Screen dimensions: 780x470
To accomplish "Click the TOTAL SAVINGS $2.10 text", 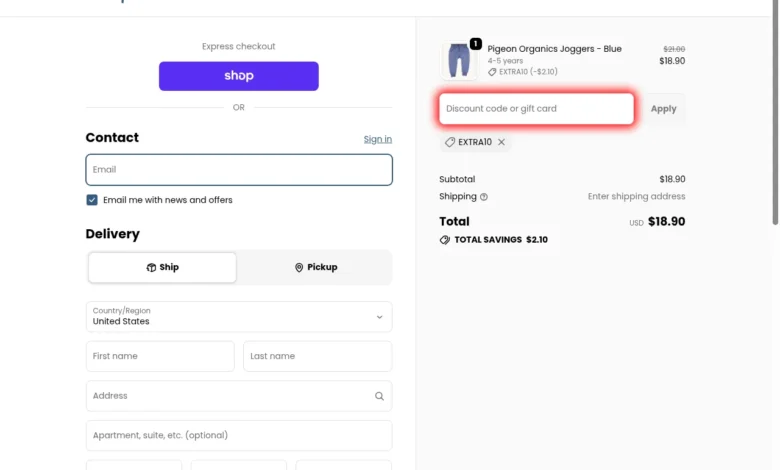I will (x=501, y=240).
